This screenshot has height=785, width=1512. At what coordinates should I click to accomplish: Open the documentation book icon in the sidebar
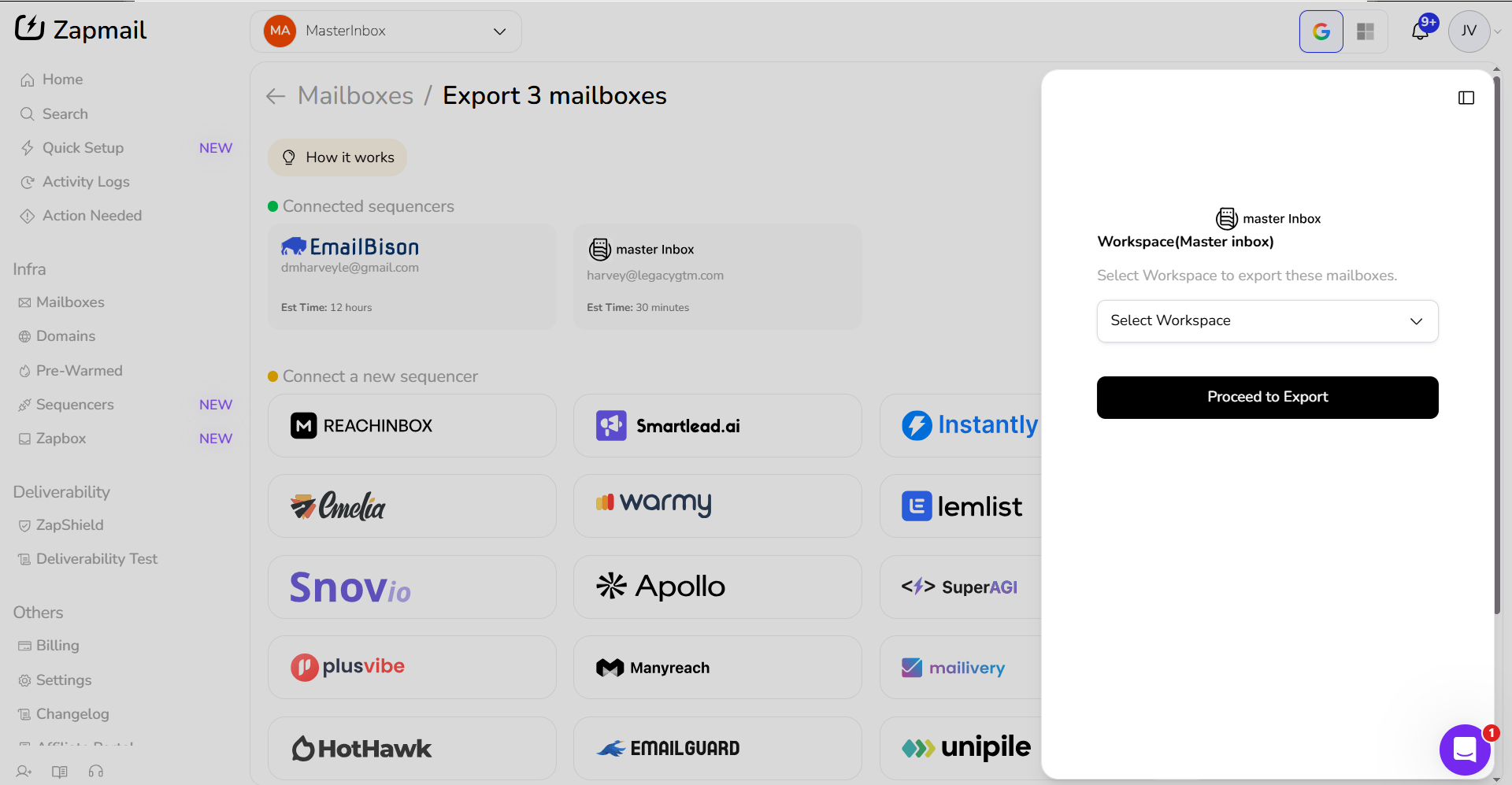pos(60,771)
